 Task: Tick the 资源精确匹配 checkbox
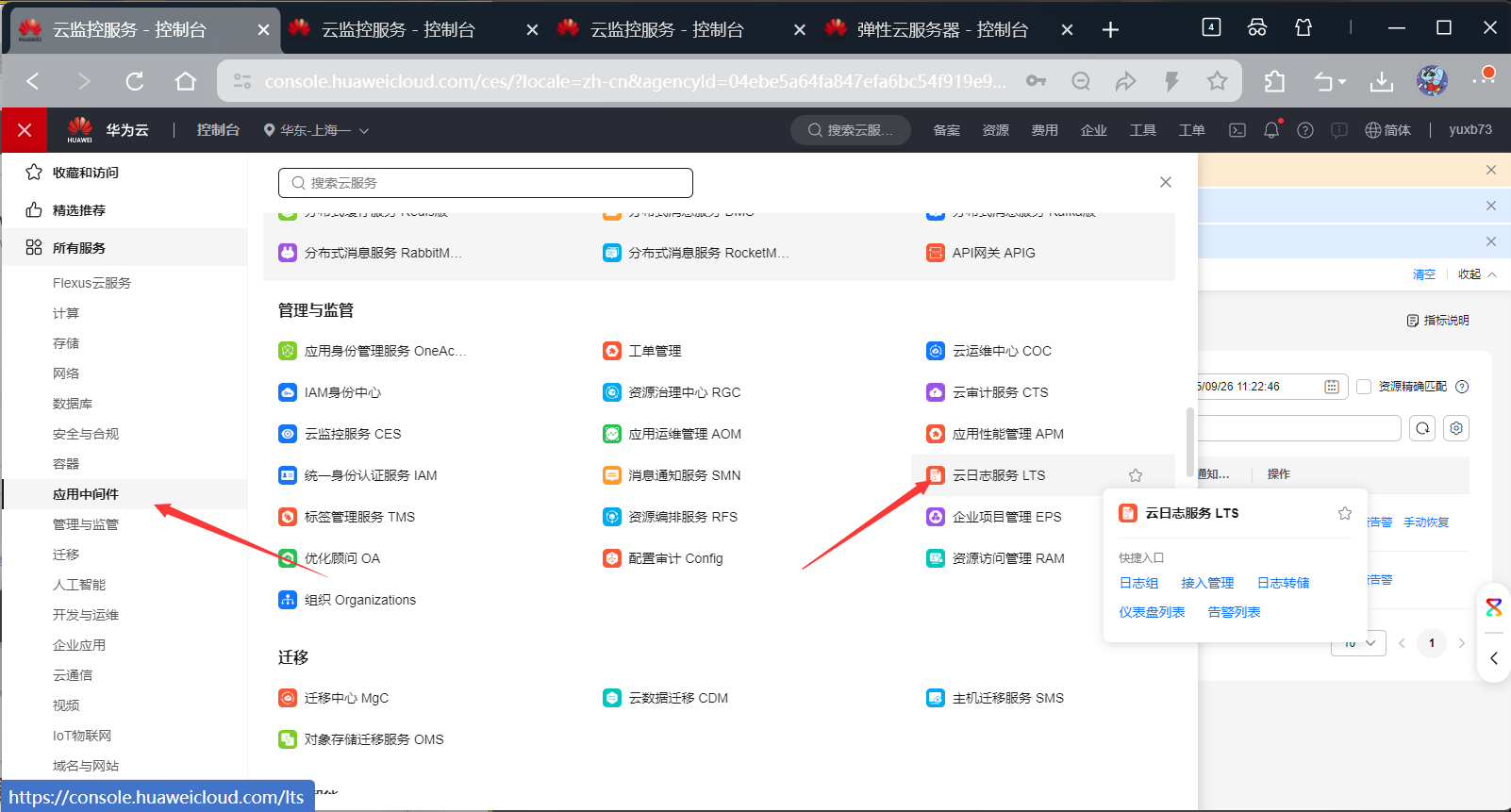[1364, 387]
